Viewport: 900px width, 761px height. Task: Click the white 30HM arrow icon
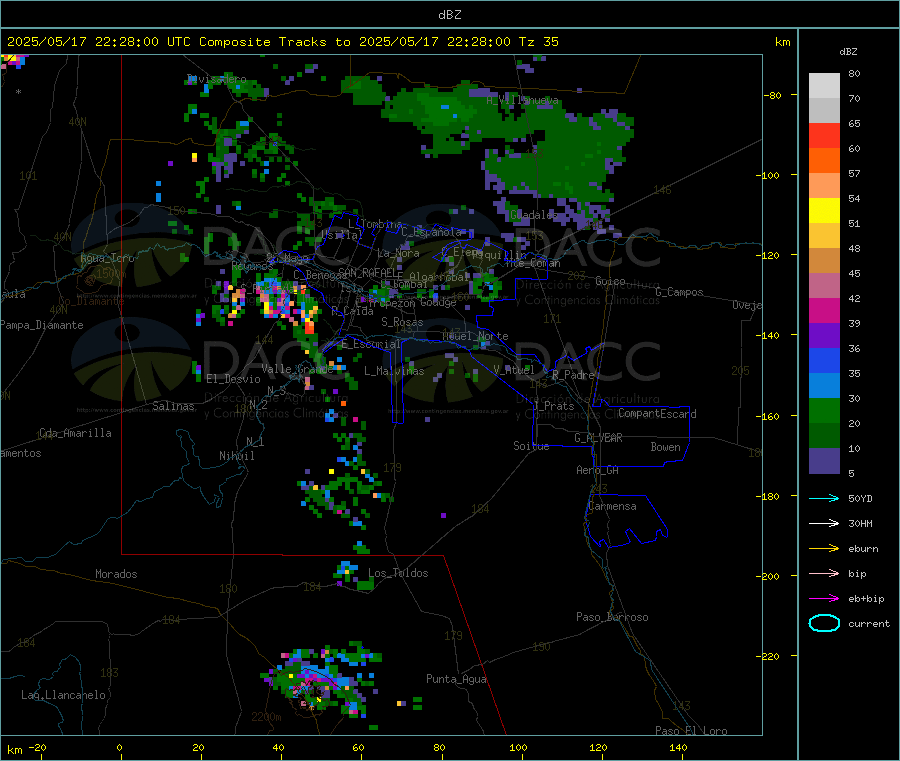point(824,523)
